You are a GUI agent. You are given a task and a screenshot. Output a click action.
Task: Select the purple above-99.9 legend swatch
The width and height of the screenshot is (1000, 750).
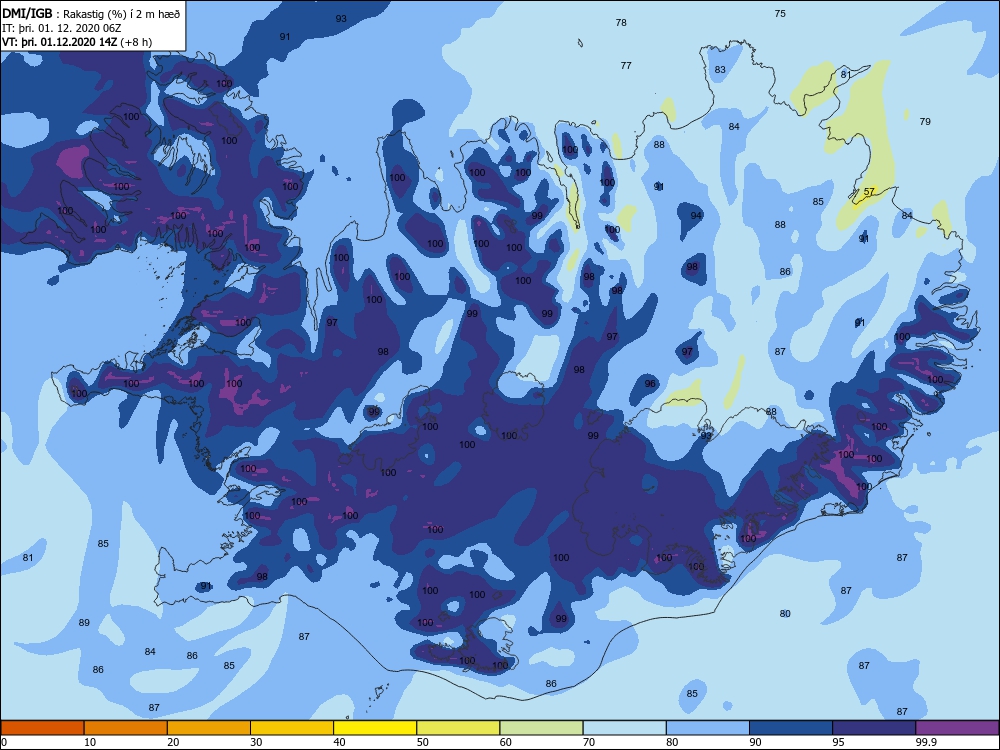point(957,728)
